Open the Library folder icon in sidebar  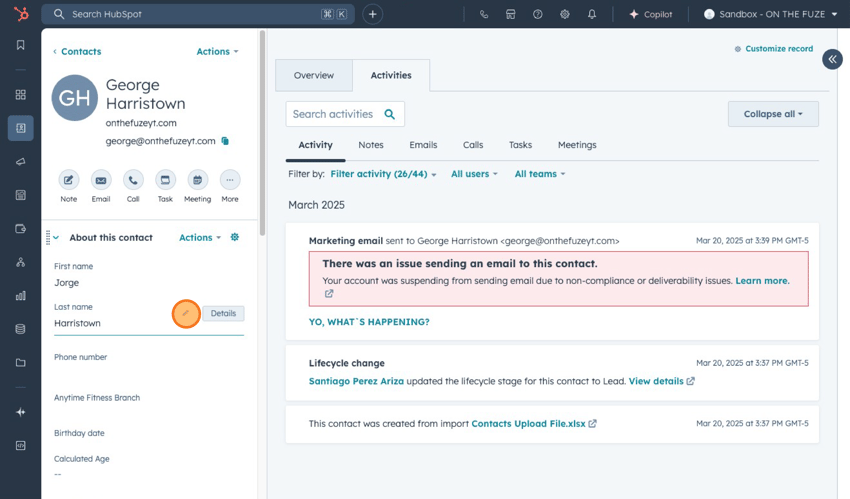[x=21, y=362]
